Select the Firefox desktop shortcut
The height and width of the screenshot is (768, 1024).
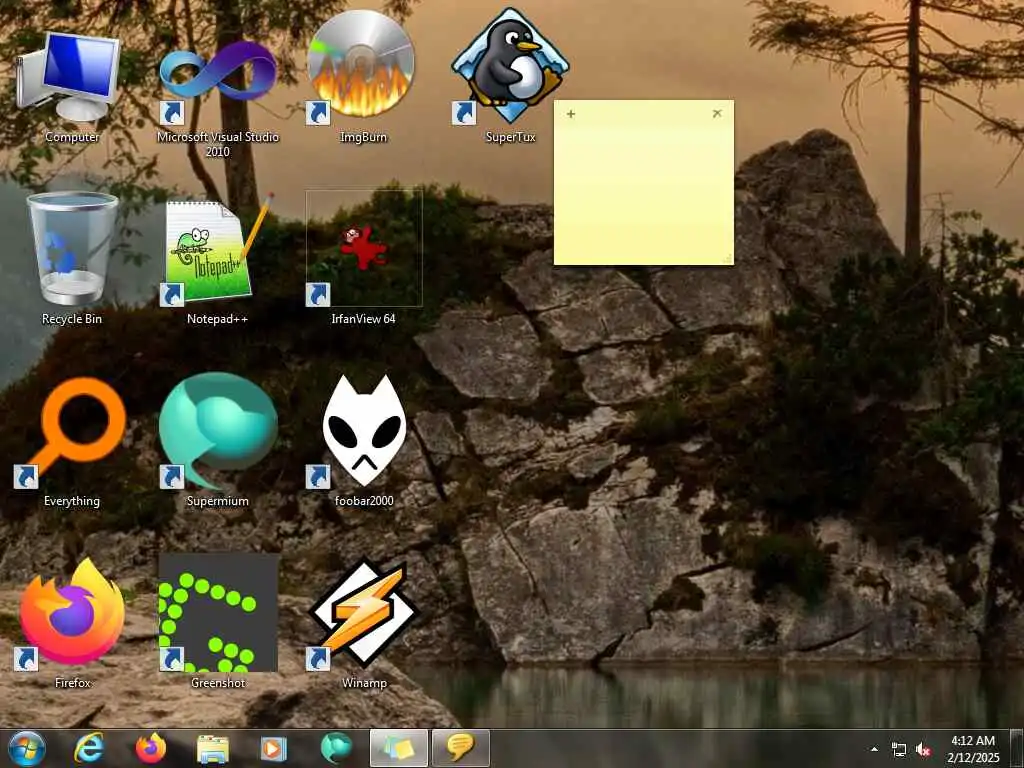(x=72, y=613)
